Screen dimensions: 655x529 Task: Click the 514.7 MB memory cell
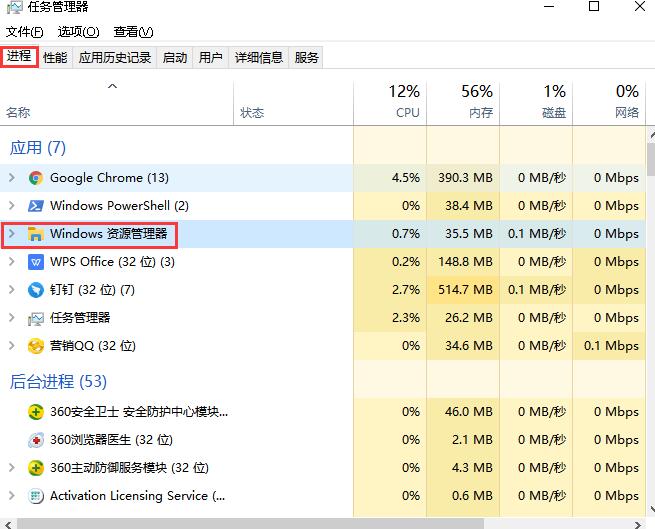click(x=463, y=290)
